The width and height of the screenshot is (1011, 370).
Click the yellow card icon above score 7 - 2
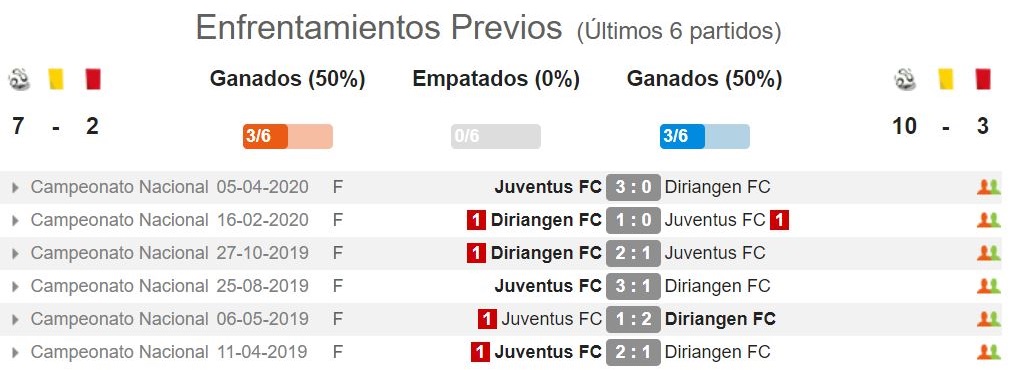click(x=55, y=79)
